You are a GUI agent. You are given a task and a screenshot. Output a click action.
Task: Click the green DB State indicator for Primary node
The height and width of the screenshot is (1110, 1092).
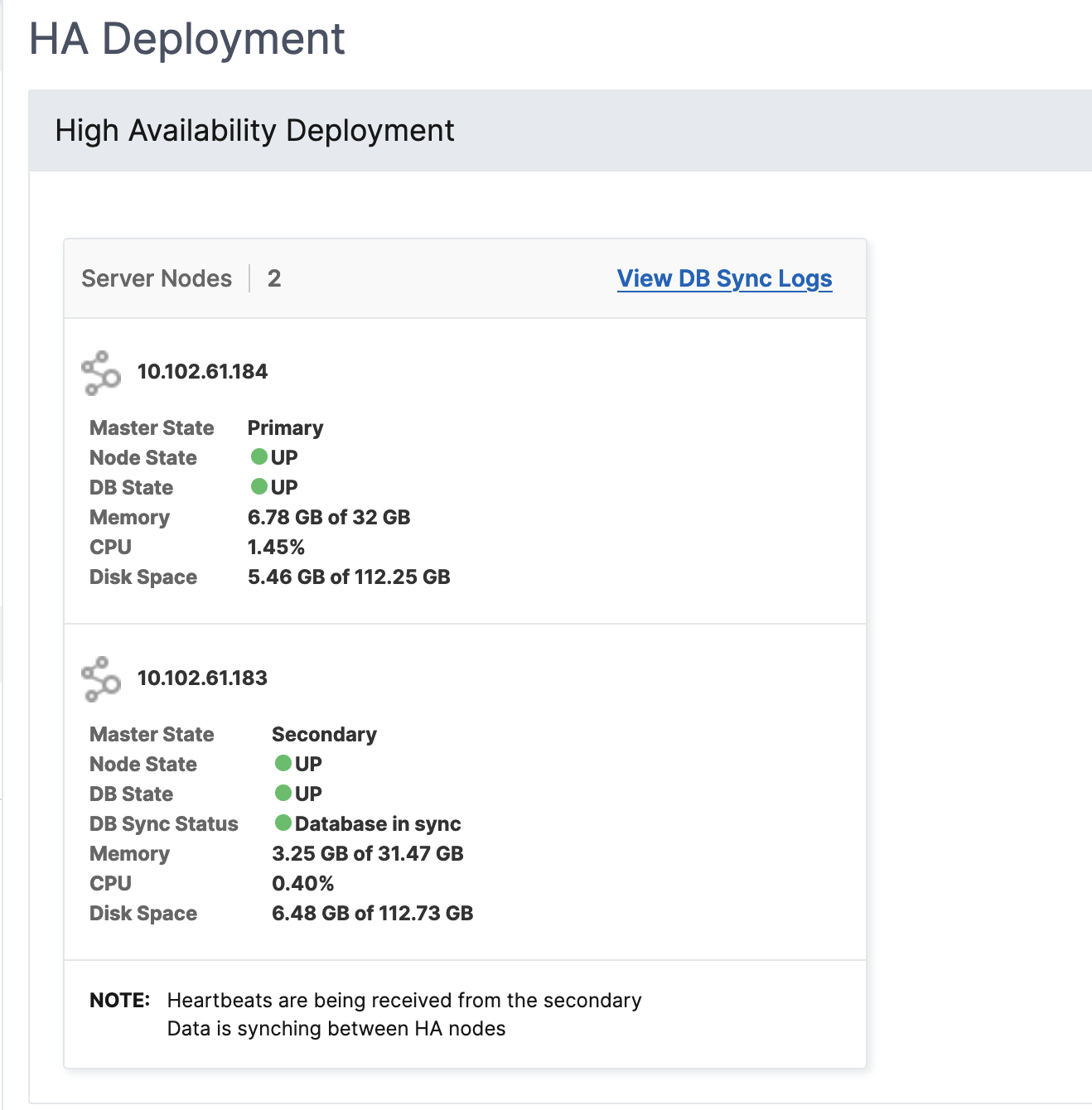pos(259,486)
